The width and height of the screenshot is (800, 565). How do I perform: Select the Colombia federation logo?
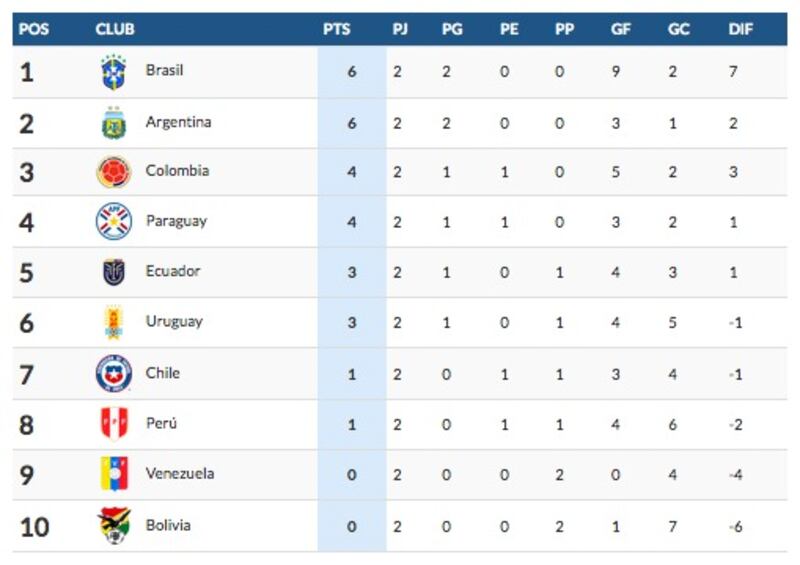pos(114,171)
